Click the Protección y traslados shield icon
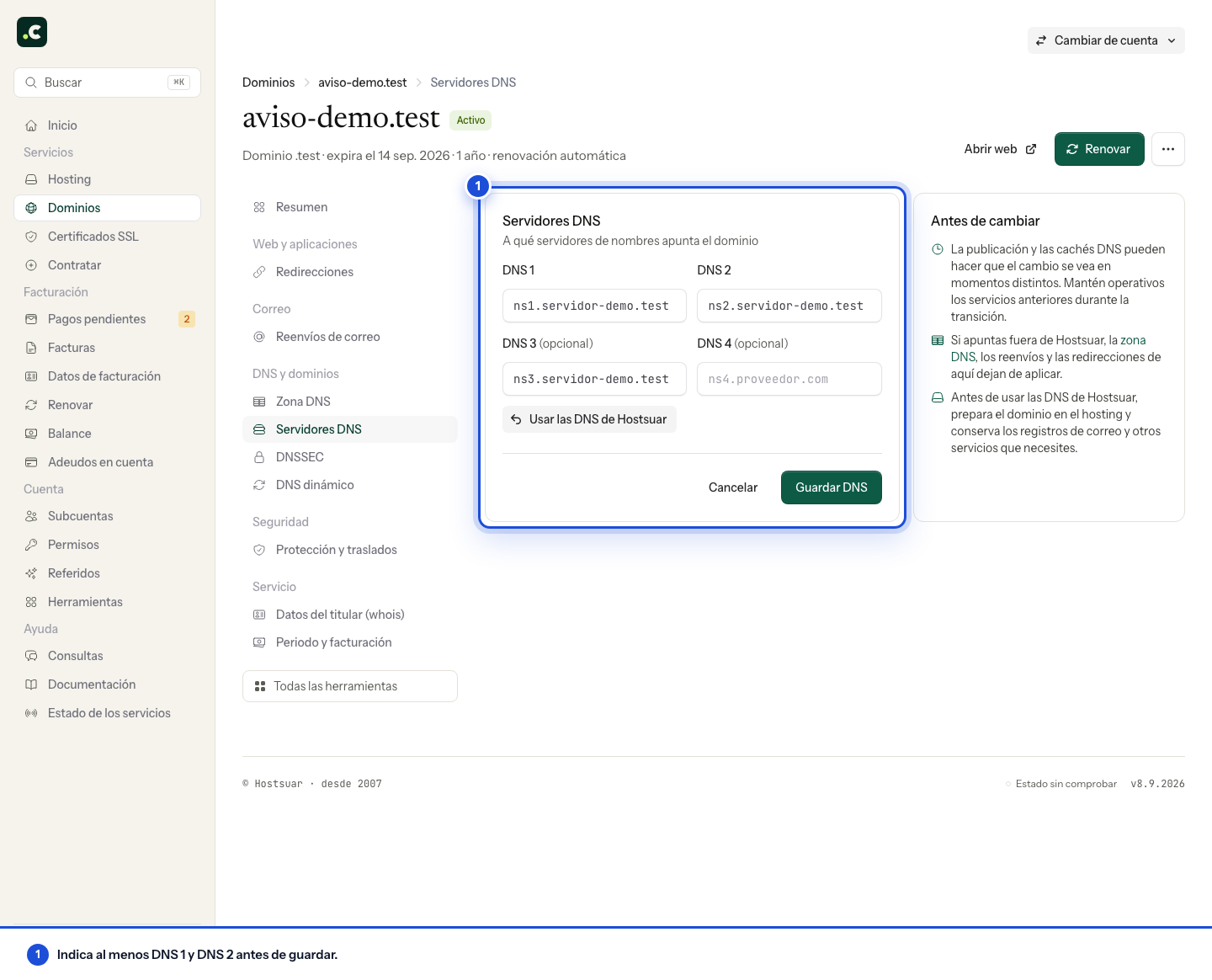Screen dimensions: 1212x980 [259, 550]
